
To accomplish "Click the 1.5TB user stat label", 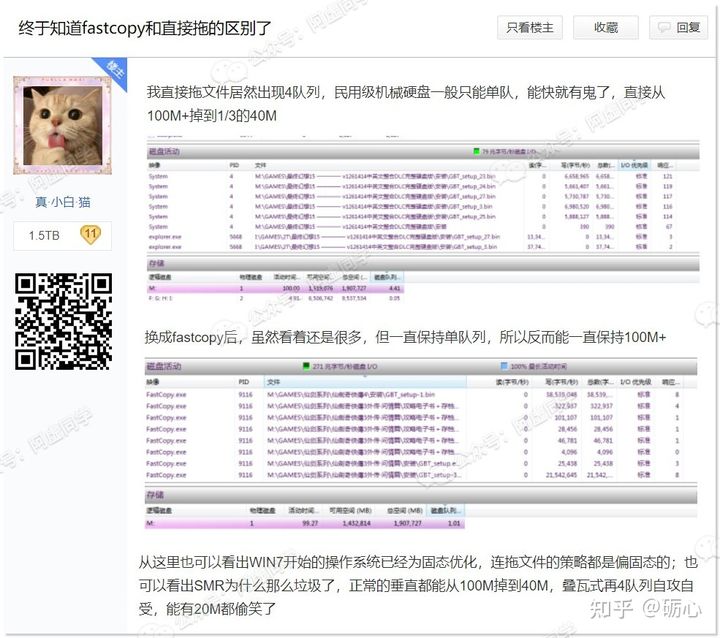I will tap(43, 235).
